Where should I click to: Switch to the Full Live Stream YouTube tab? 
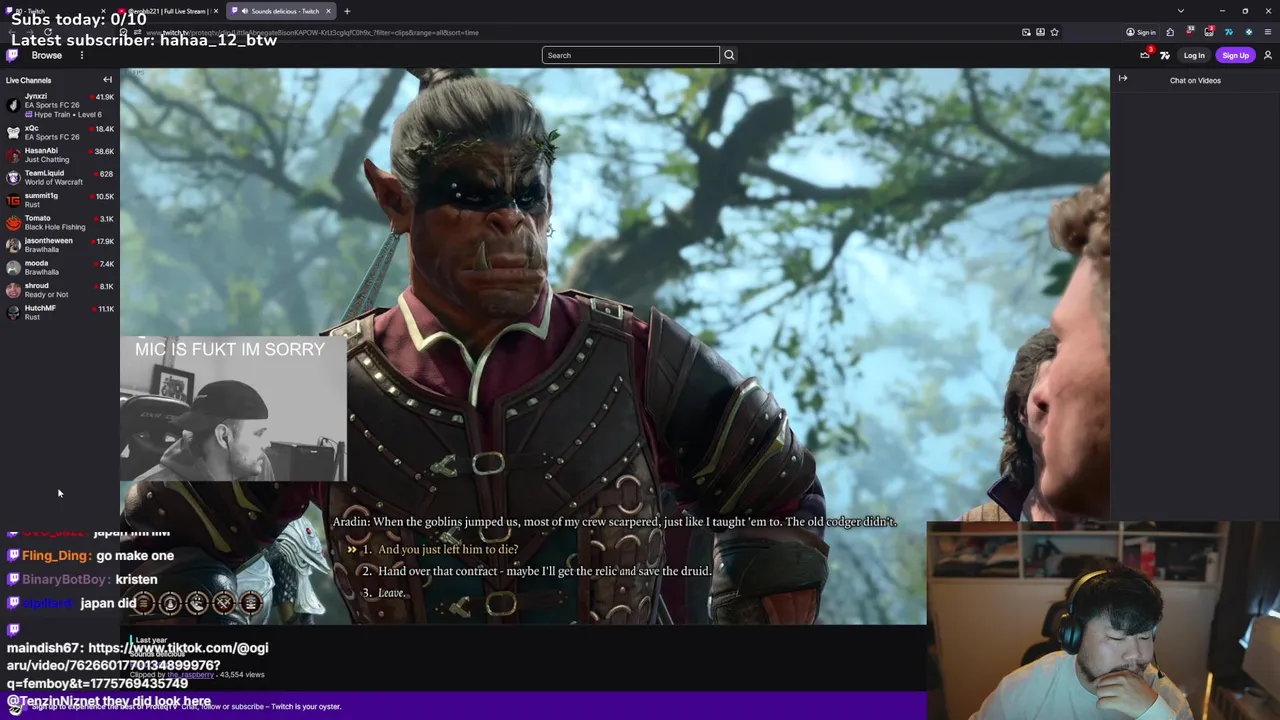click(168, 11)
